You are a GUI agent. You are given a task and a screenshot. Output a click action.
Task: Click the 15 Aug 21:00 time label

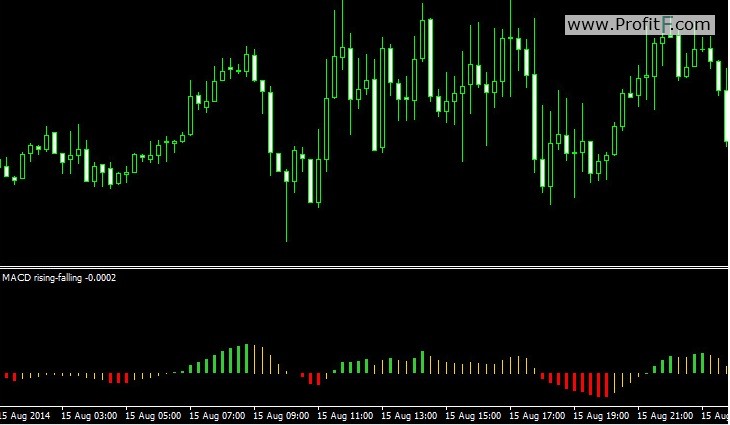click(665, 415)
